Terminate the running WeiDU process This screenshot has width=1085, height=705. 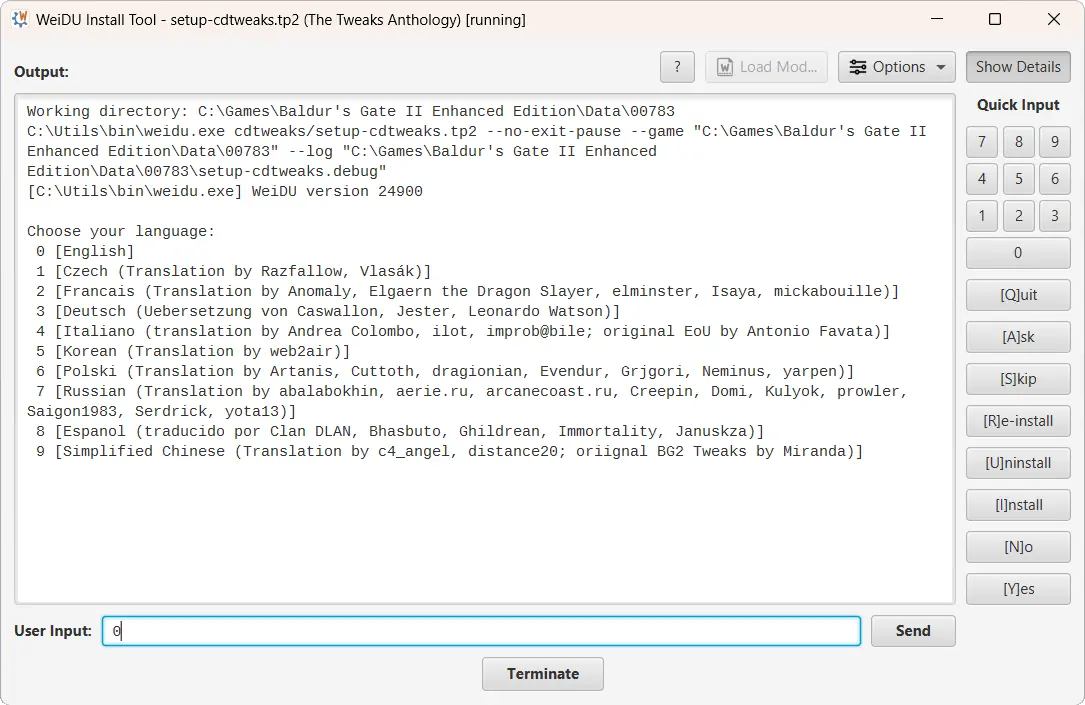[x=542, y=674]
